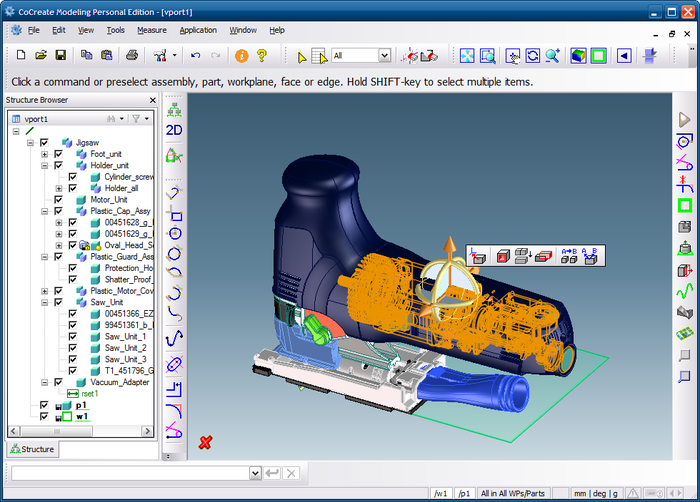700x502 pixels.
Task: Close the Structure Browser panel
Action: point(153,100)
